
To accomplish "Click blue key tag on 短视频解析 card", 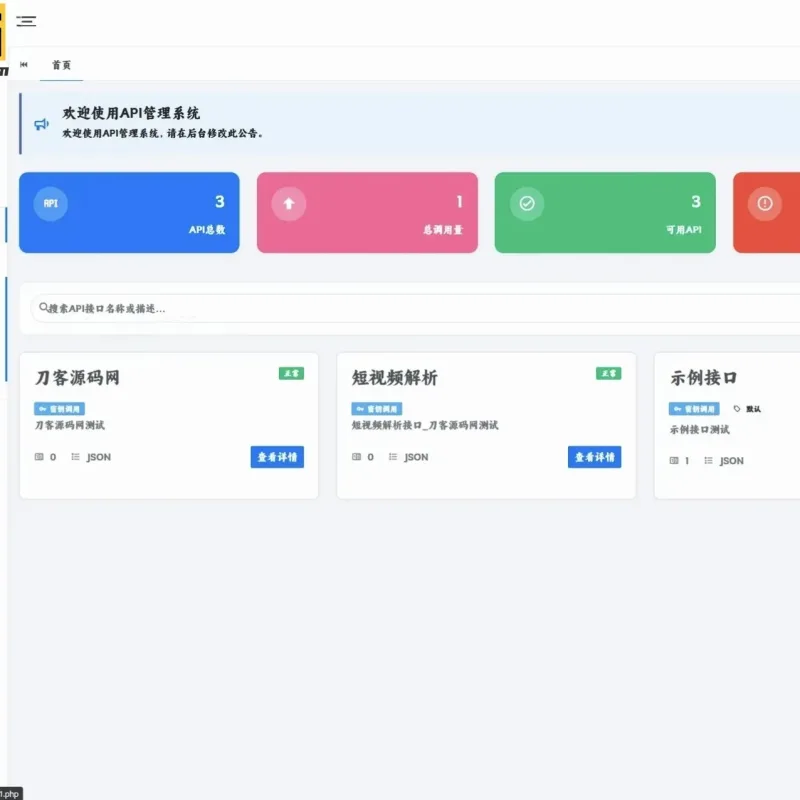I will 377,409.
